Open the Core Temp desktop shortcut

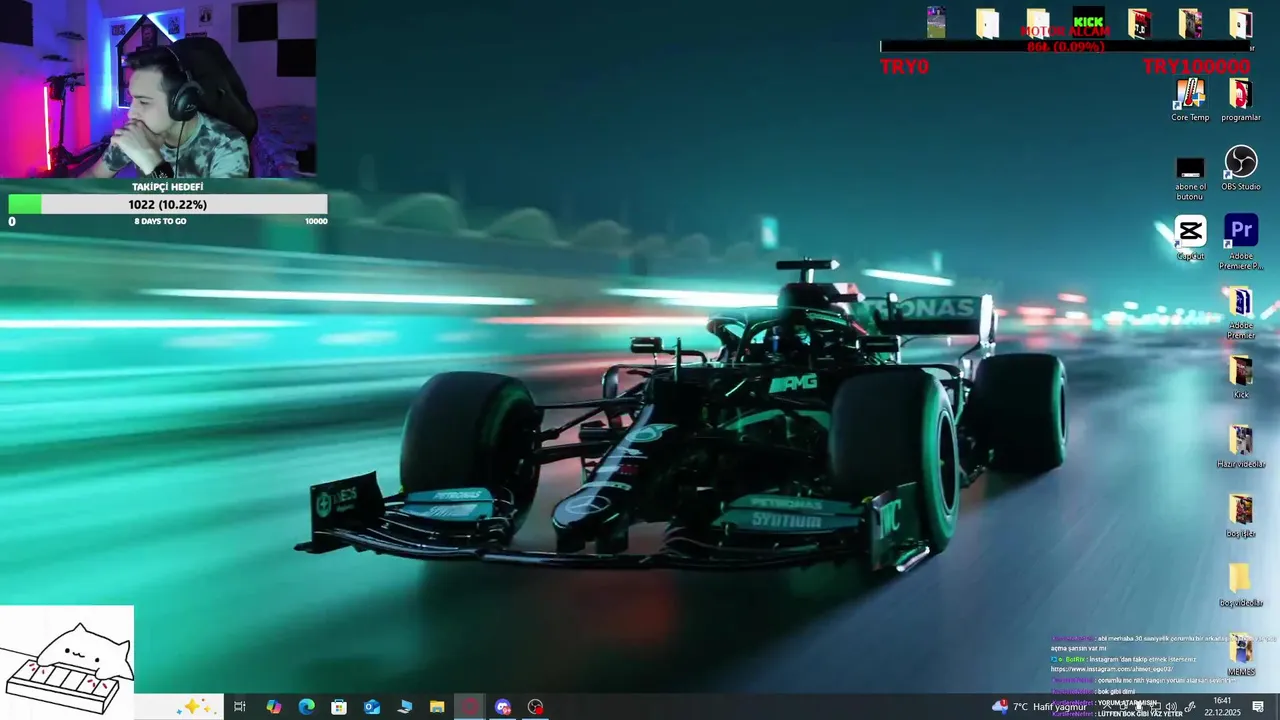tap(1190, 98)
